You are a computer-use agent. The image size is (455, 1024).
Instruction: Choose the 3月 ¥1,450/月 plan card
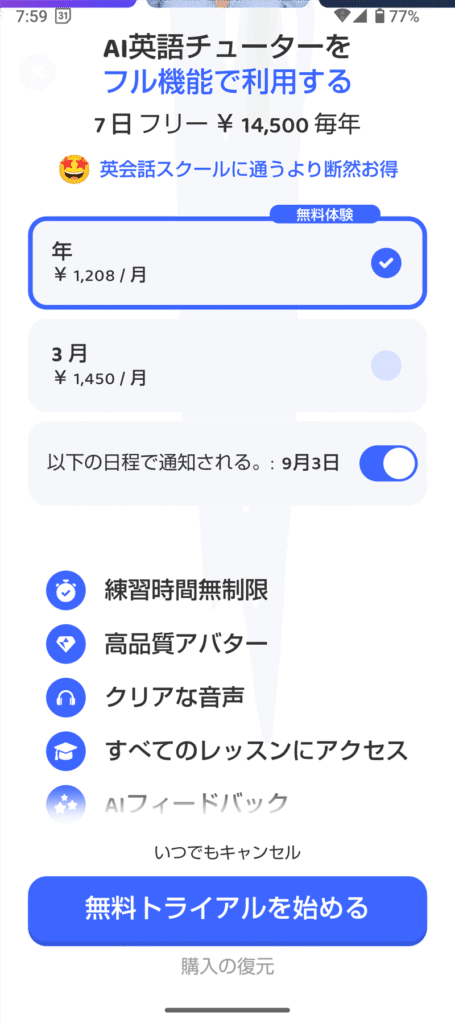227,366
